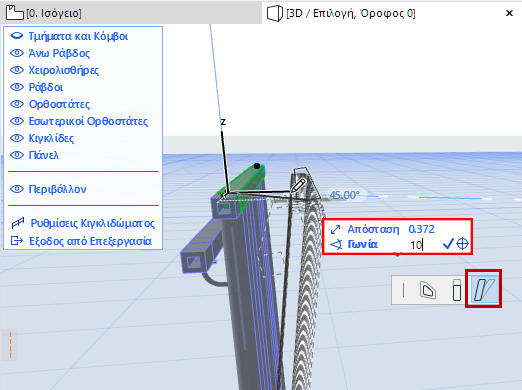Open Ρυθμίσεις Κιγκλιδώματος settings

[x=93, y=223]
